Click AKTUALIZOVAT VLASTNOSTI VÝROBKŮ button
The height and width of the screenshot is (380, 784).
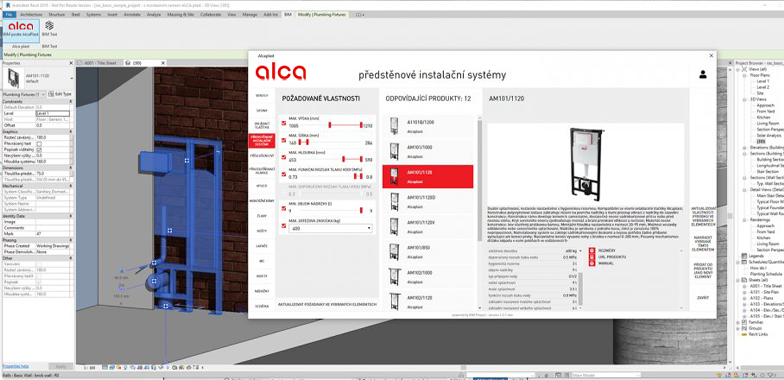tap(703, 216)
